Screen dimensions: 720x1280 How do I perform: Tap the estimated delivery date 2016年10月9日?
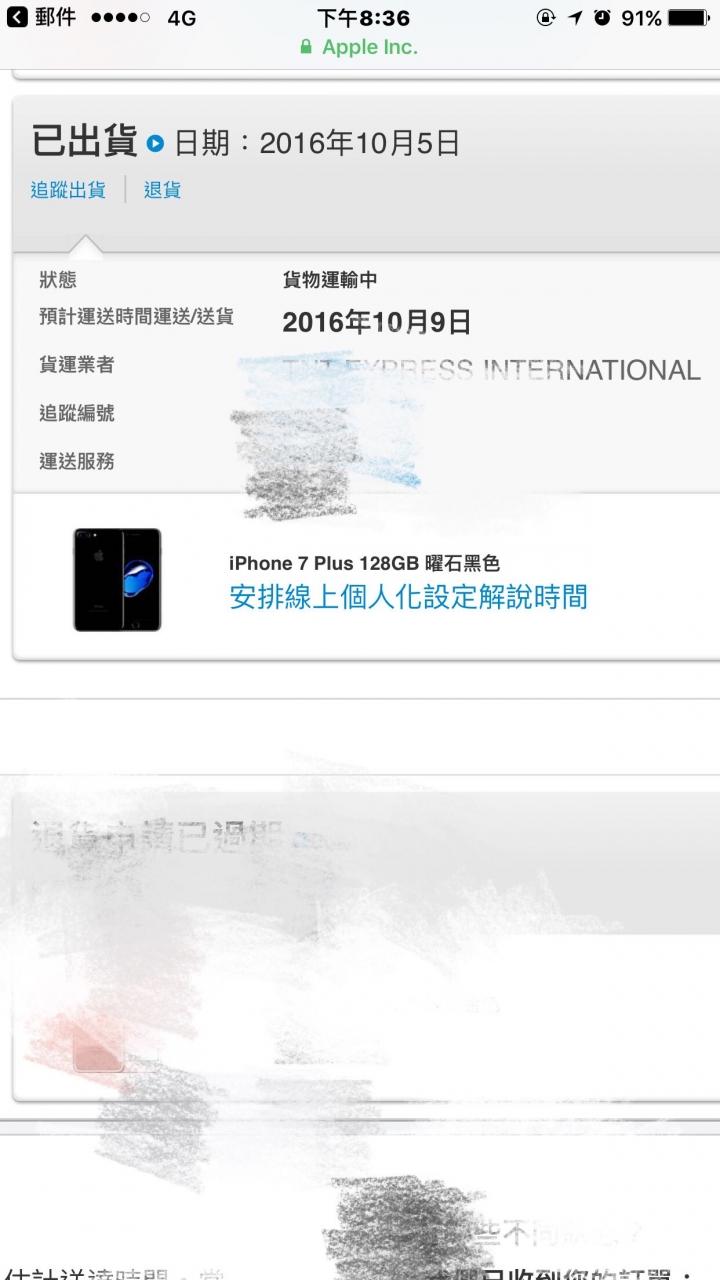[x=376, y=322]
